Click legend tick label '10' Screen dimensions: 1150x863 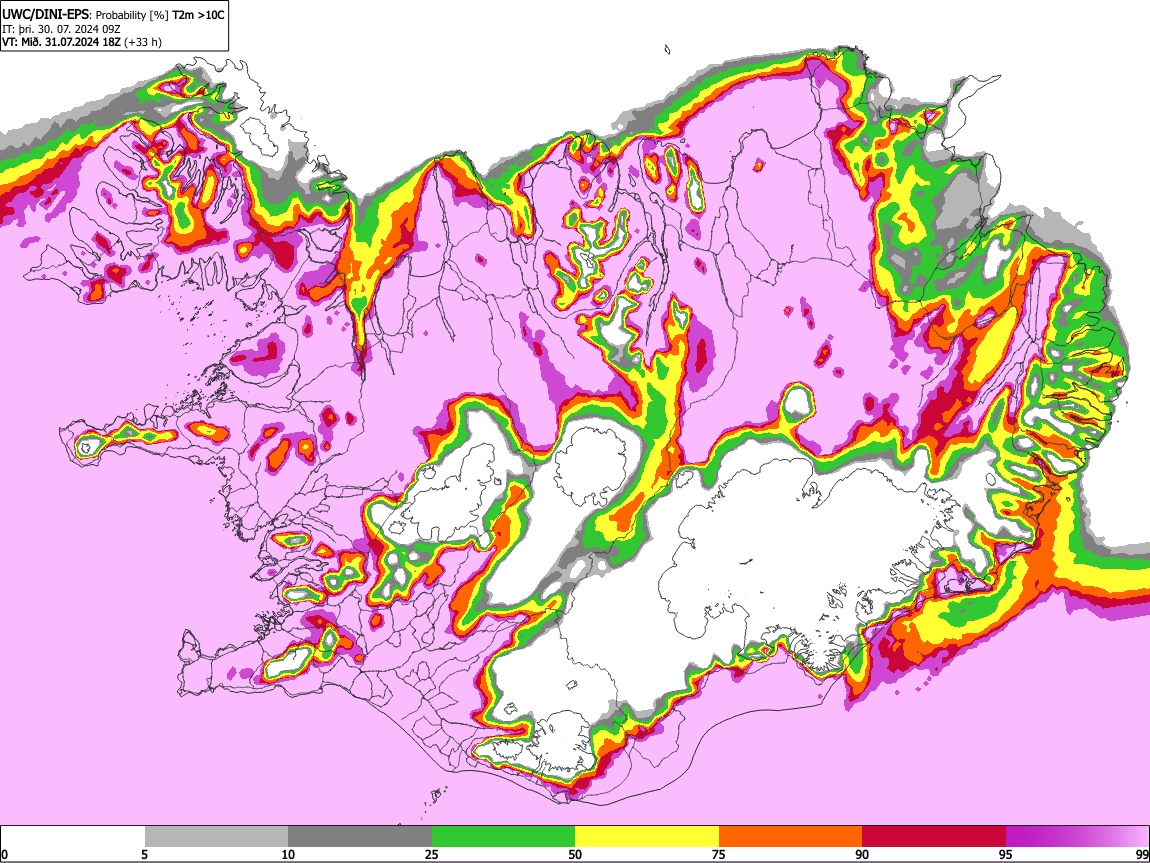click(x=288, y=854)
